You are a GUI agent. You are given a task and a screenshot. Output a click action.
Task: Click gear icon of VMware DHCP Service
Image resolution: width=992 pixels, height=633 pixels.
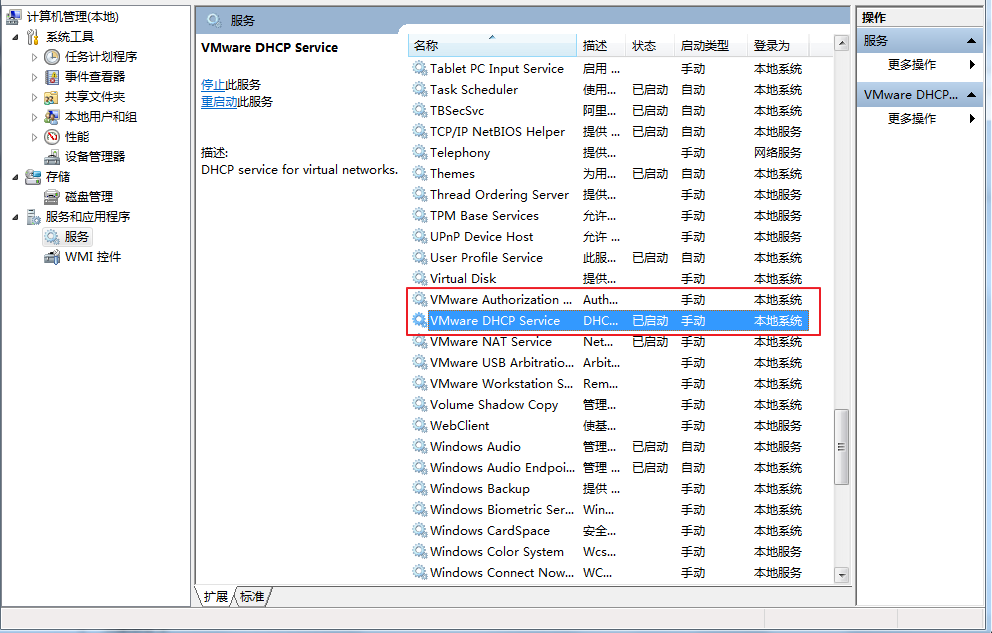(x=419, y=320)
